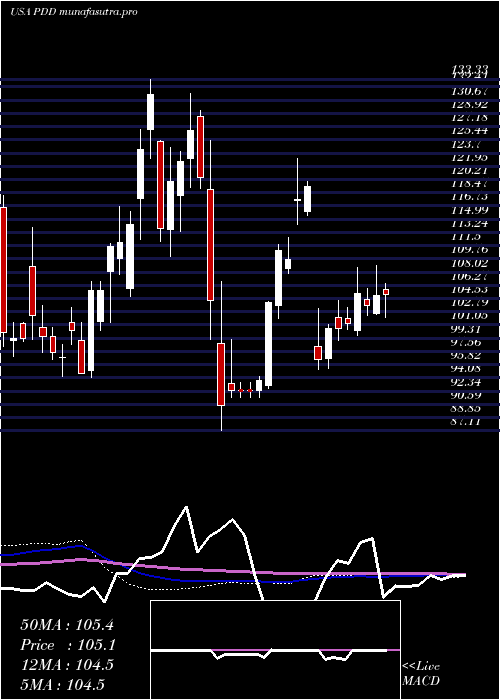Click the 114.99 price axis label
The height and width of the screenshot is (700, 500).
pyautogui.click(x=470, y=210)
